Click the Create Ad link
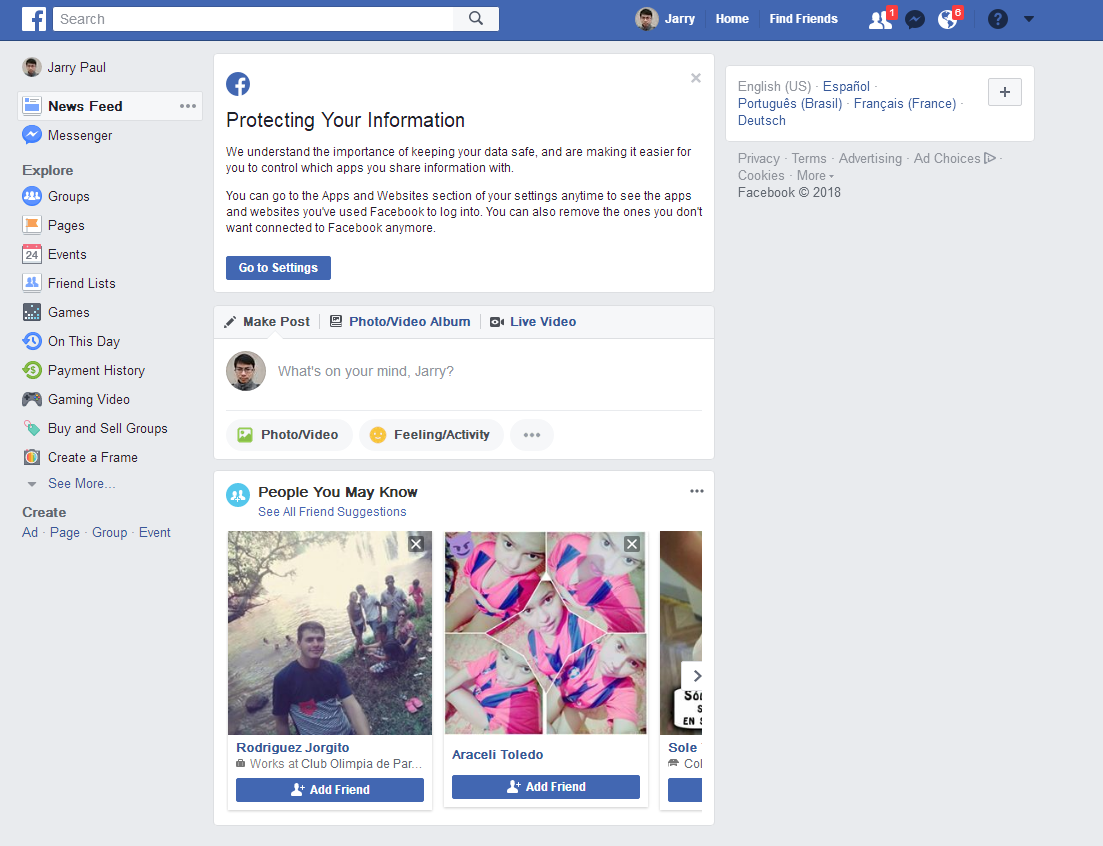The image size is (1103, 846). pos(30,532)
